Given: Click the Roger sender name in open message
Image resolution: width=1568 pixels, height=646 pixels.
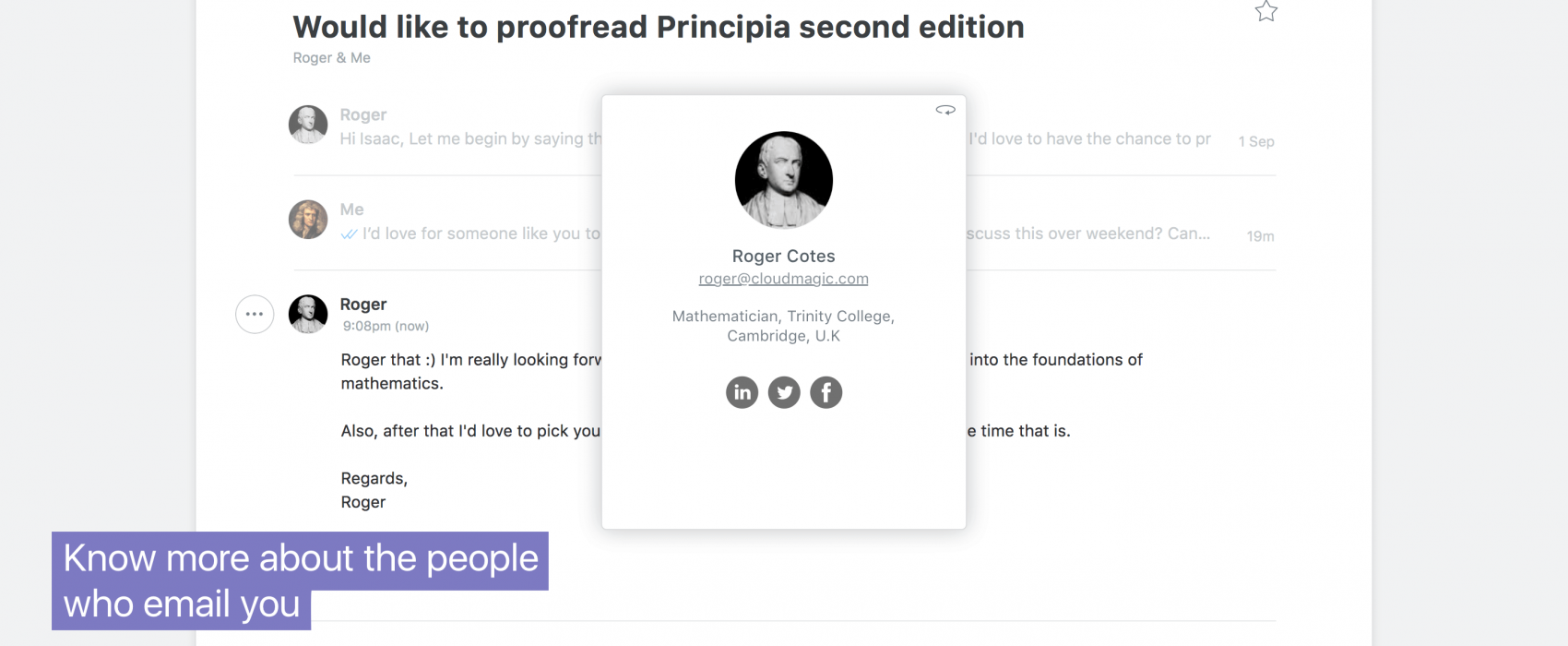Looking at the screenshot, I should point(363,305).
